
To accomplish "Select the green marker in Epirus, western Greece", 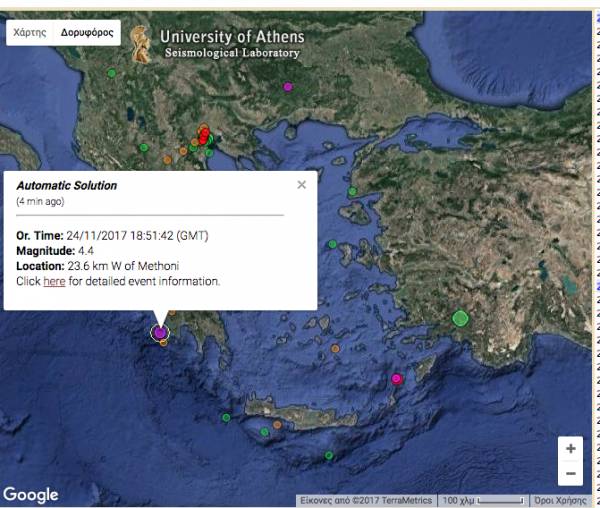I will point(143,147).
